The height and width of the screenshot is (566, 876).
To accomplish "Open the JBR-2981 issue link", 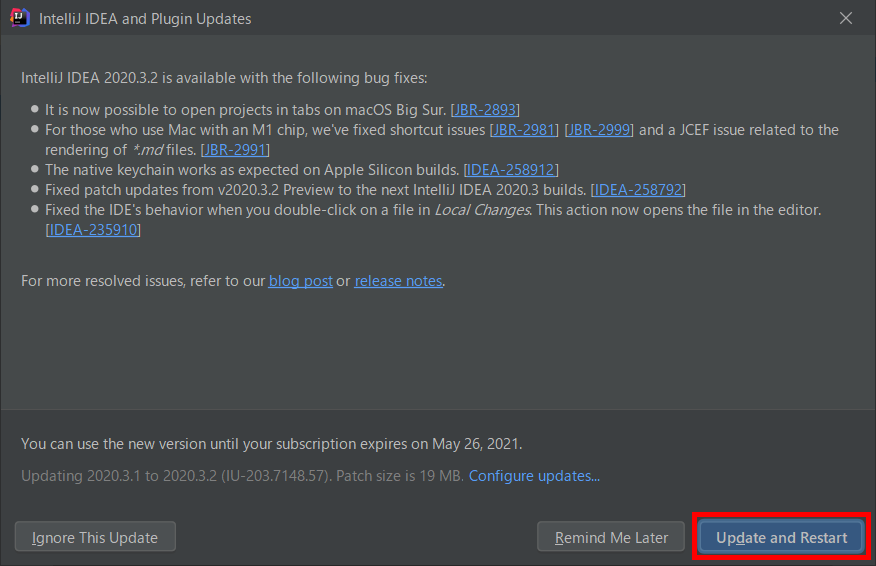I will pyautogui.click(x=524, y=130).
